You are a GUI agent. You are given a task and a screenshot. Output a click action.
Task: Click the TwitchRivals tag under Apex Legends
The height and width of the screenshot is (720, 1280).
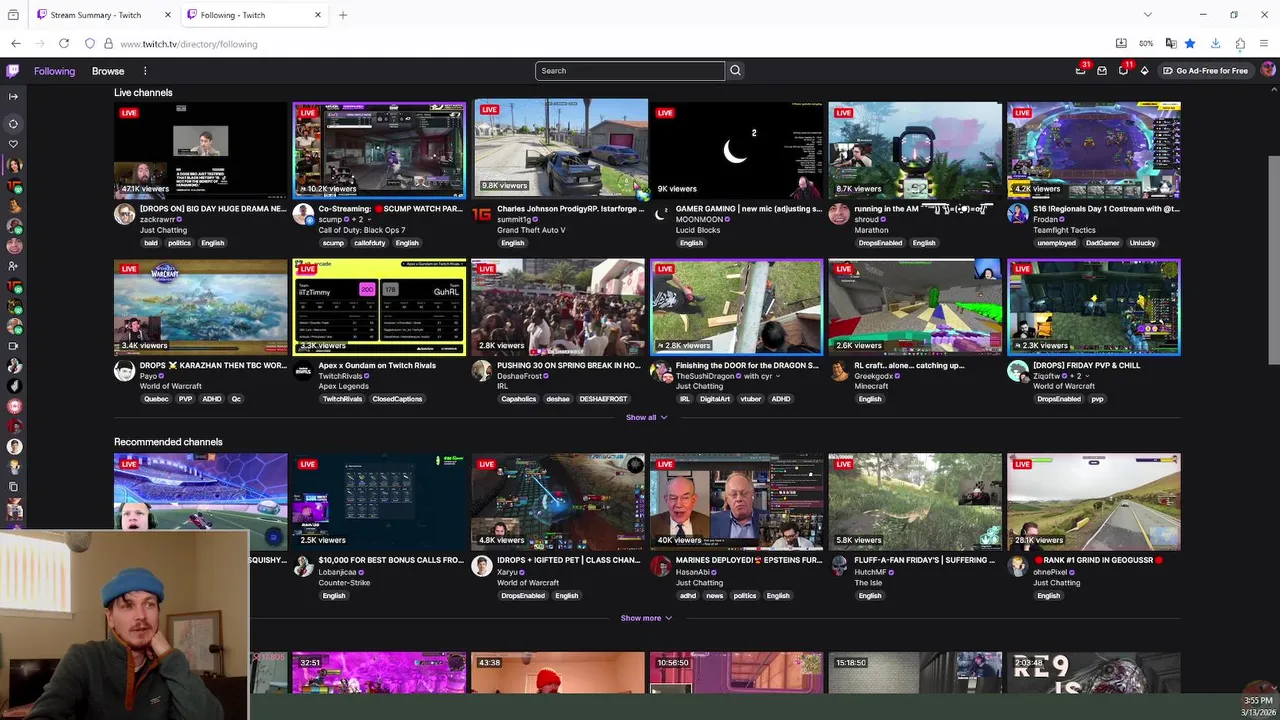[x=342, y=399]
